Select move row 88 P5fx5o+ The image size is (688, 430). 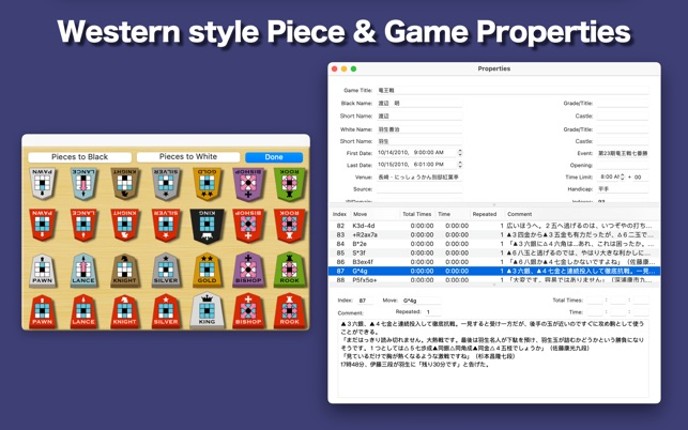coord(494,280)
